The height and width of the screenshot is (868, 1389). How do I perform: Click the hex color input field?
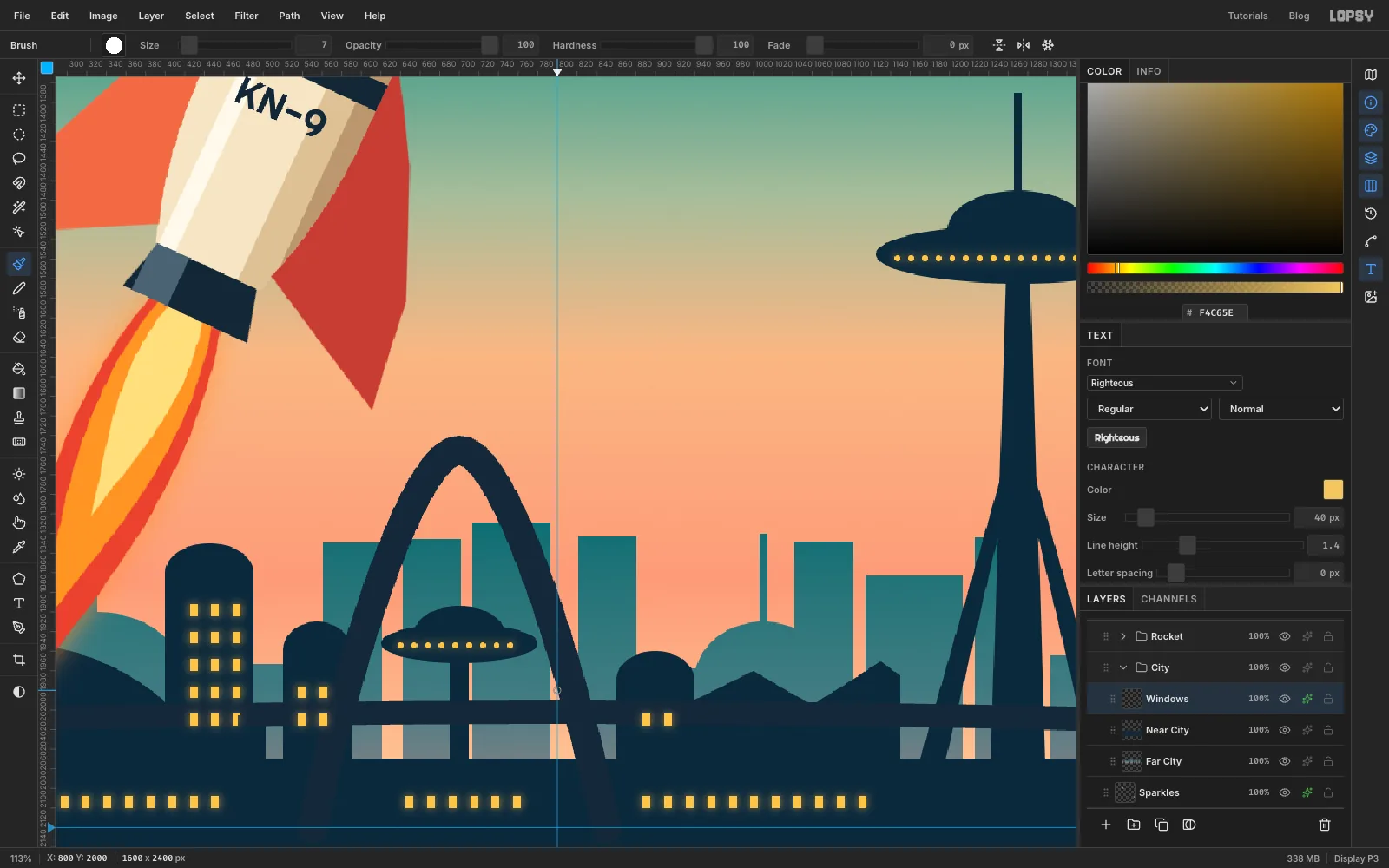click(x=1215, y=312)
